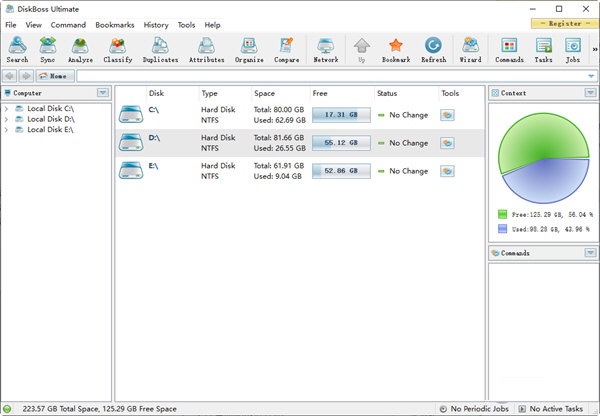
Task: Show more toolbar items chevron
Action: coord(595,49)
